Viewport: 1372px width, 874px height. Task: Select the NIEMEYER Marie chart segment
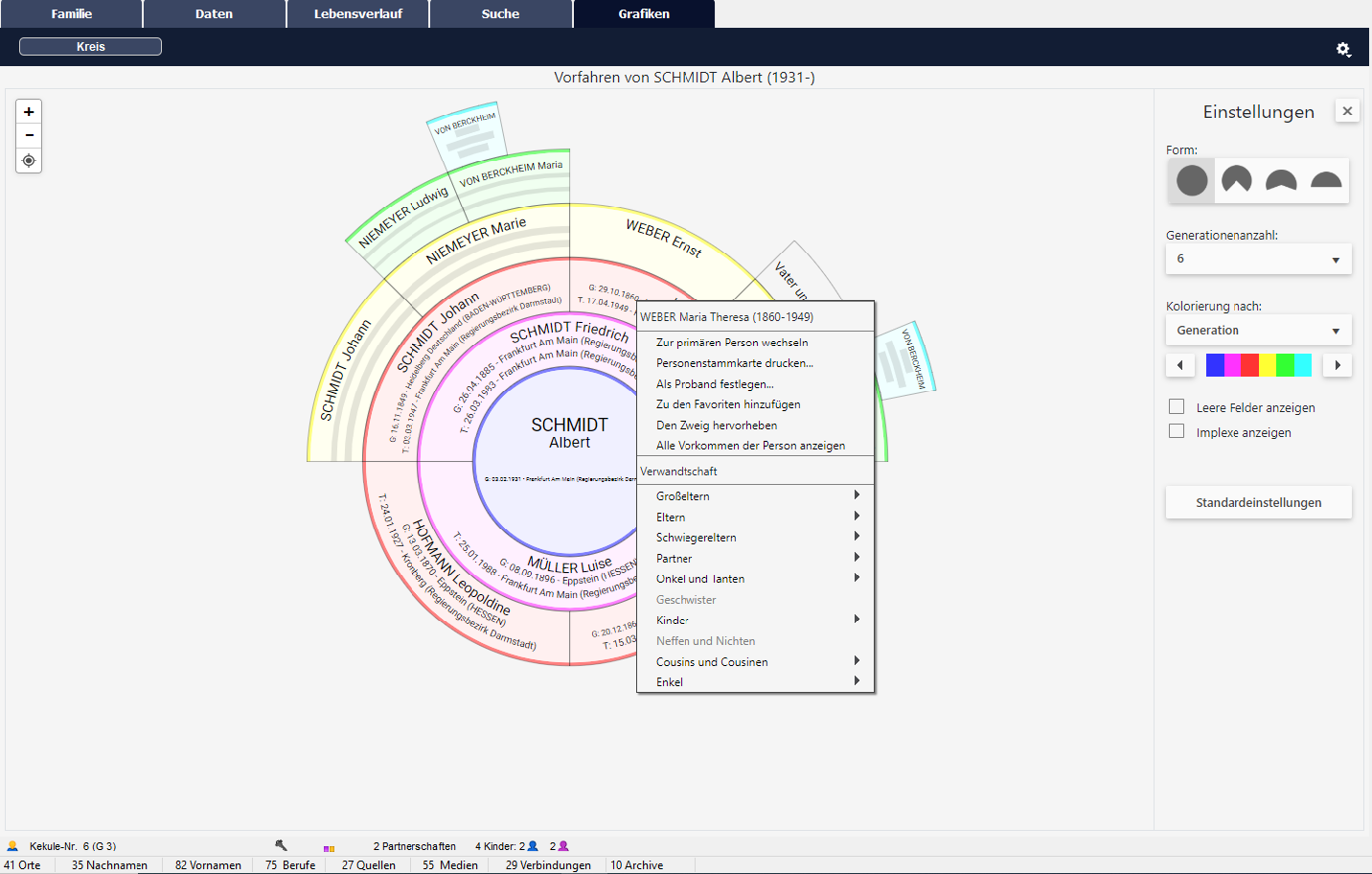tap(476, 240)
